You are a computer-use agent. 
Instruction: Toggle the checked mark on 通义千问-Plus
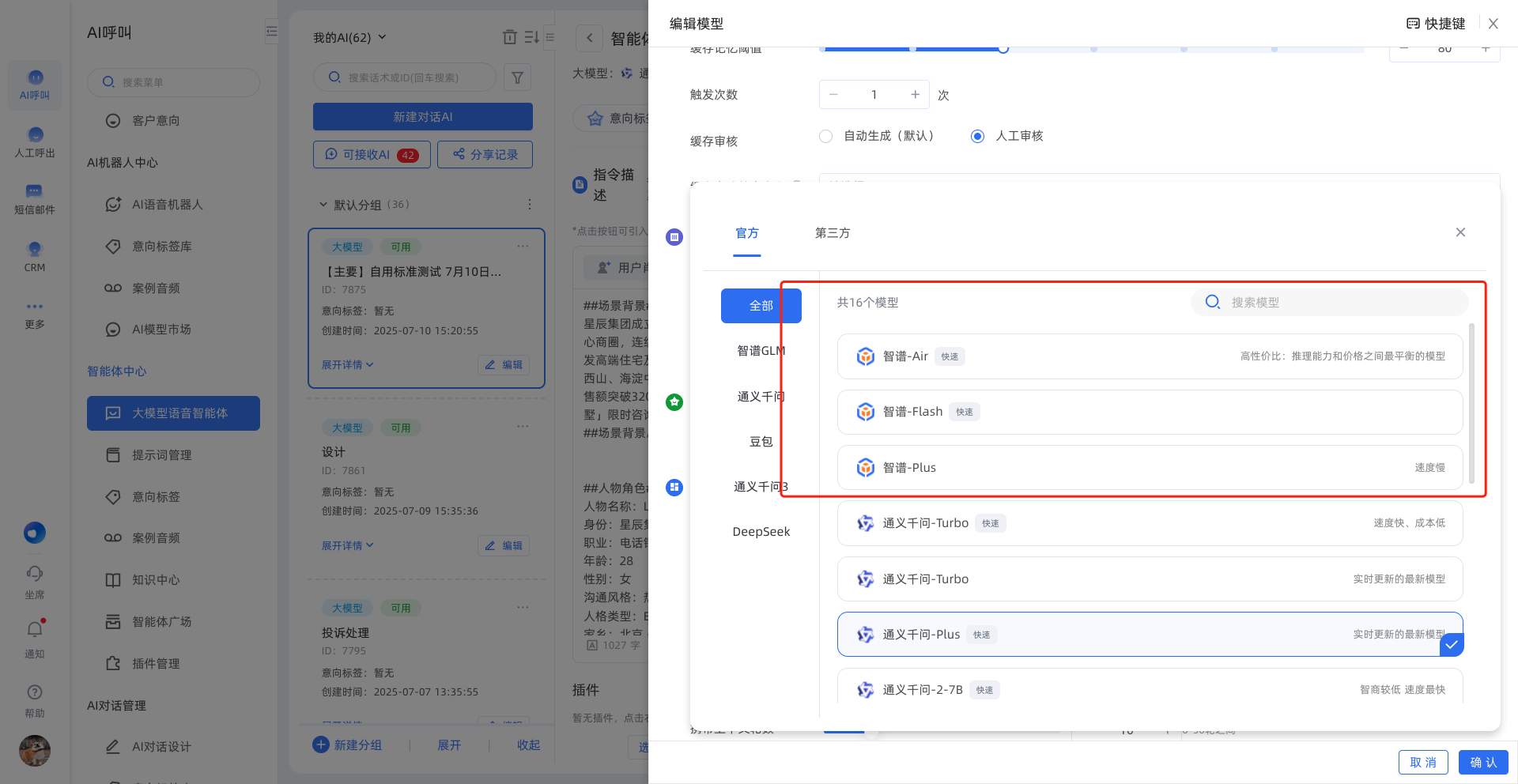pos(1452,645)
